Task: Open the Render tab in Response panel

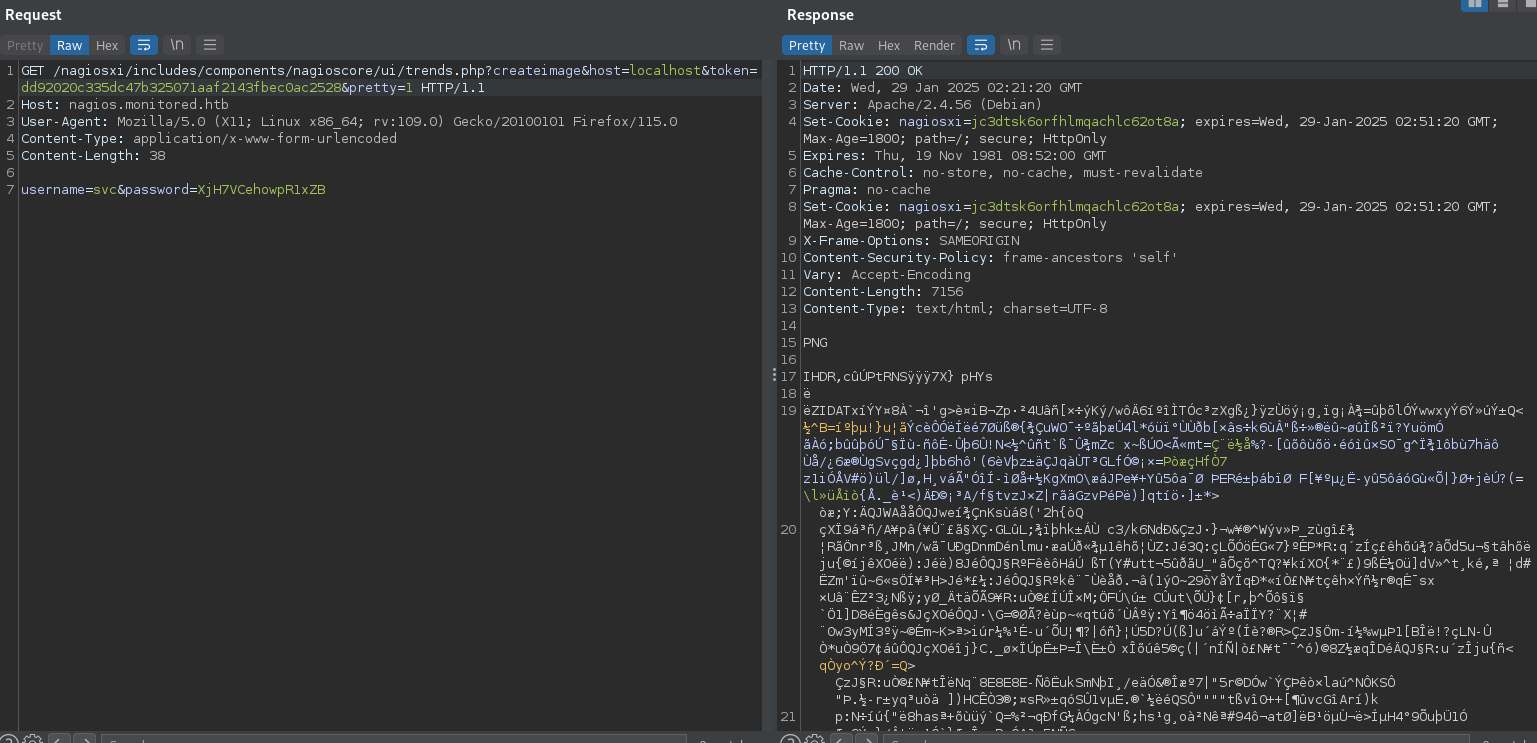Action: coord(934,45)
